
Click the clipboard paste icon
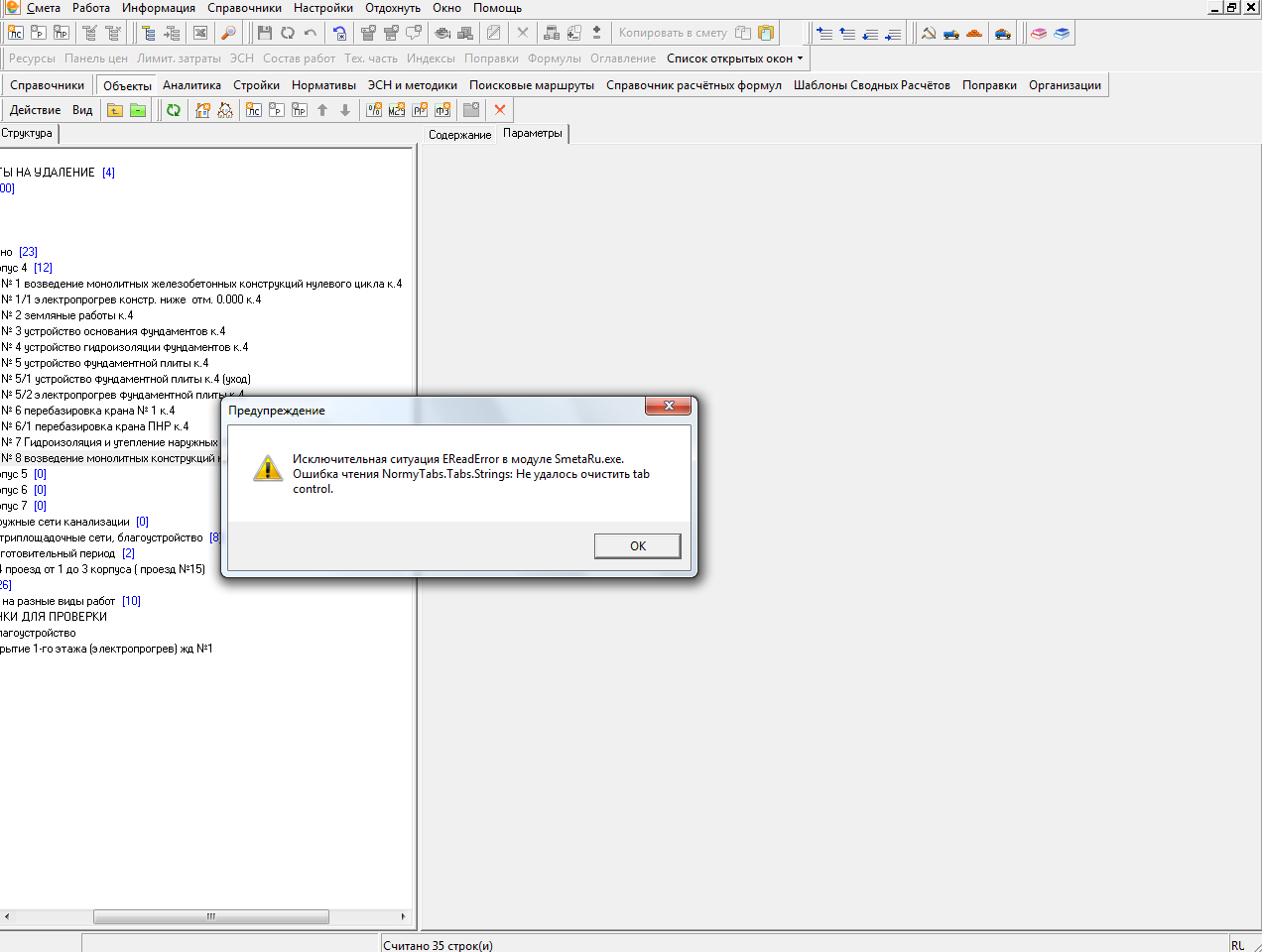pos(766,33)
